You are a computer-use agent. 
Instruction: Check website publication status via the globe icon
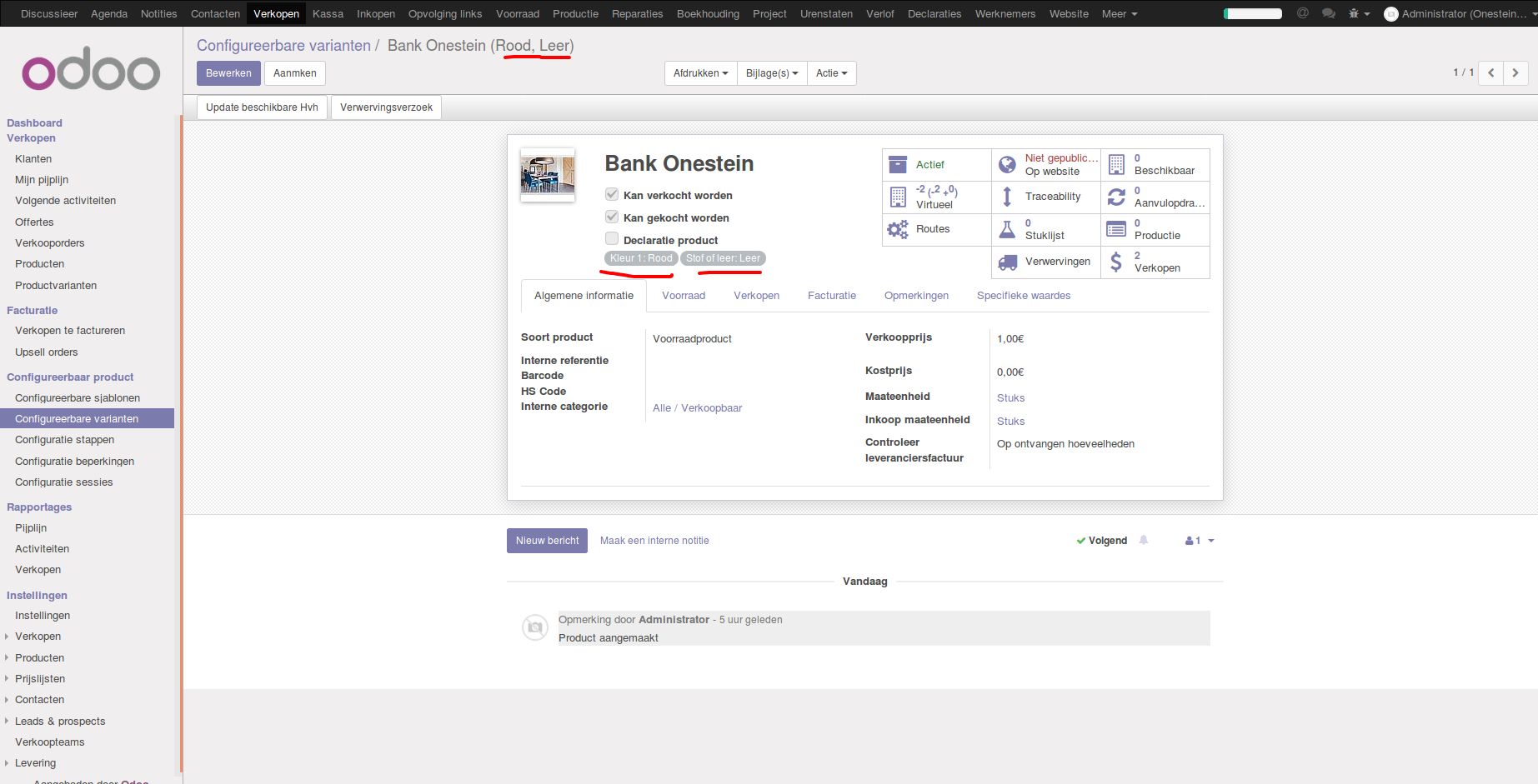pos(1006,164)
